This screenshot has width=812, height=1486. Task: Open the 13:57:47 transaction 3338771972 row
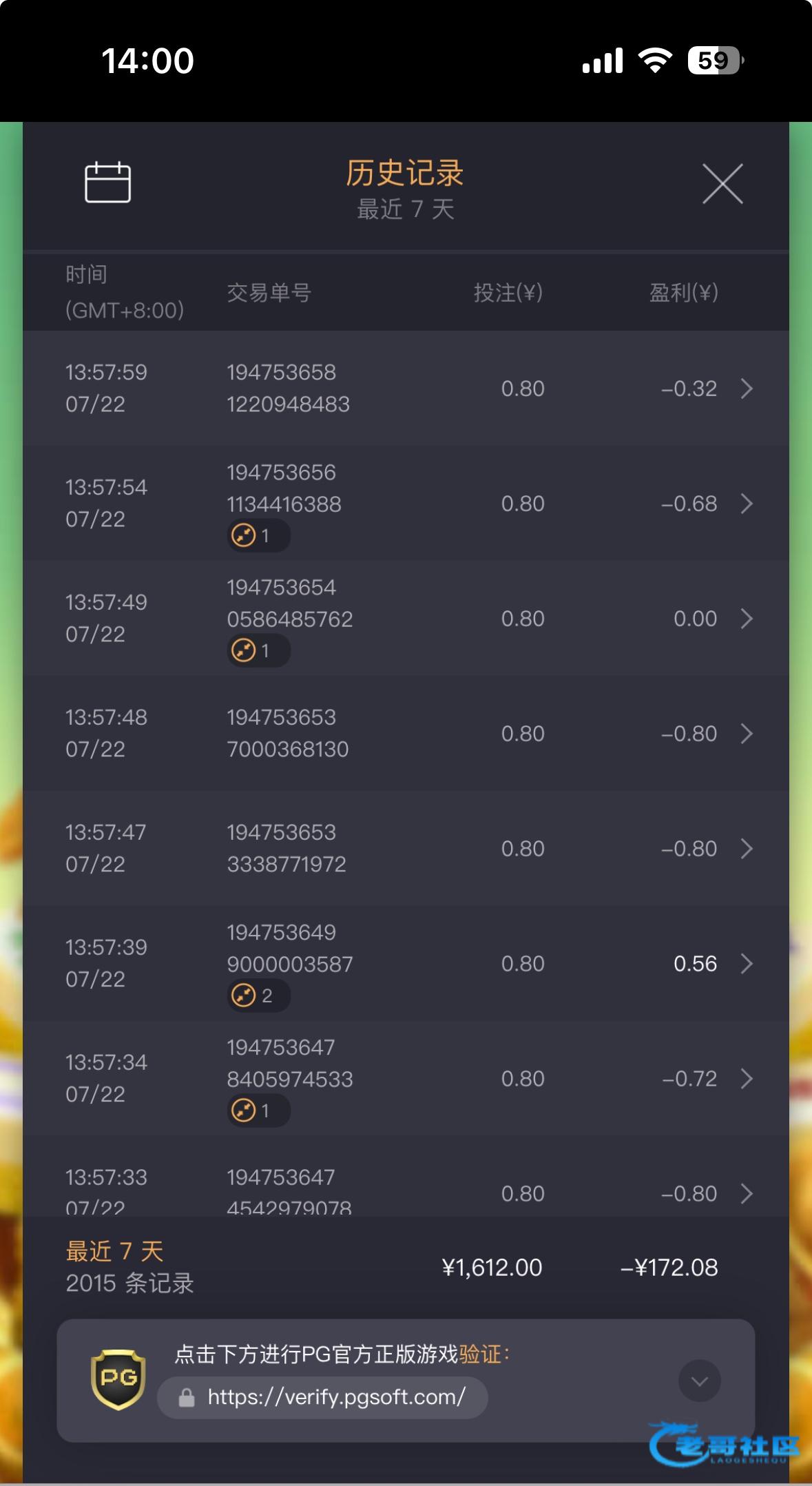tap(406, 849)
